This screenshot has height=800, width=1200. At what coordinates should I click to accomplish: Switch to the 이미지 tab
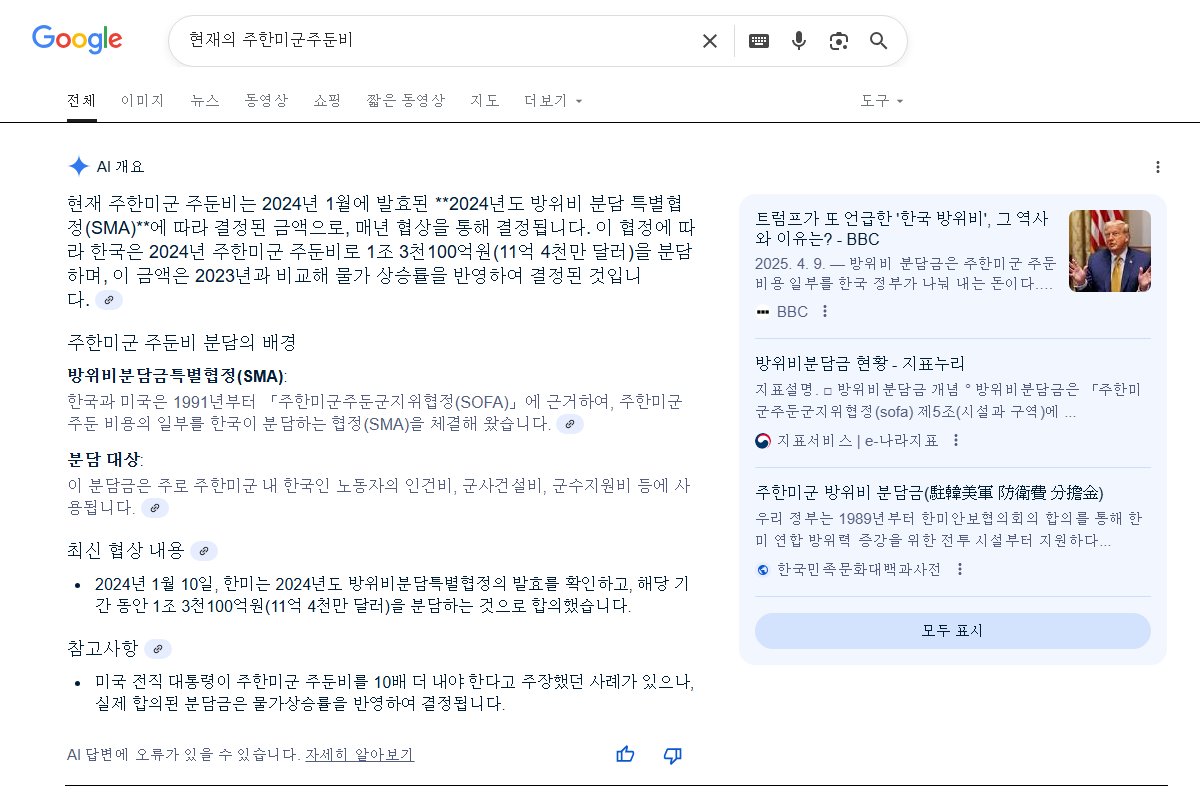pyautogui.click(x=143, y=101)
